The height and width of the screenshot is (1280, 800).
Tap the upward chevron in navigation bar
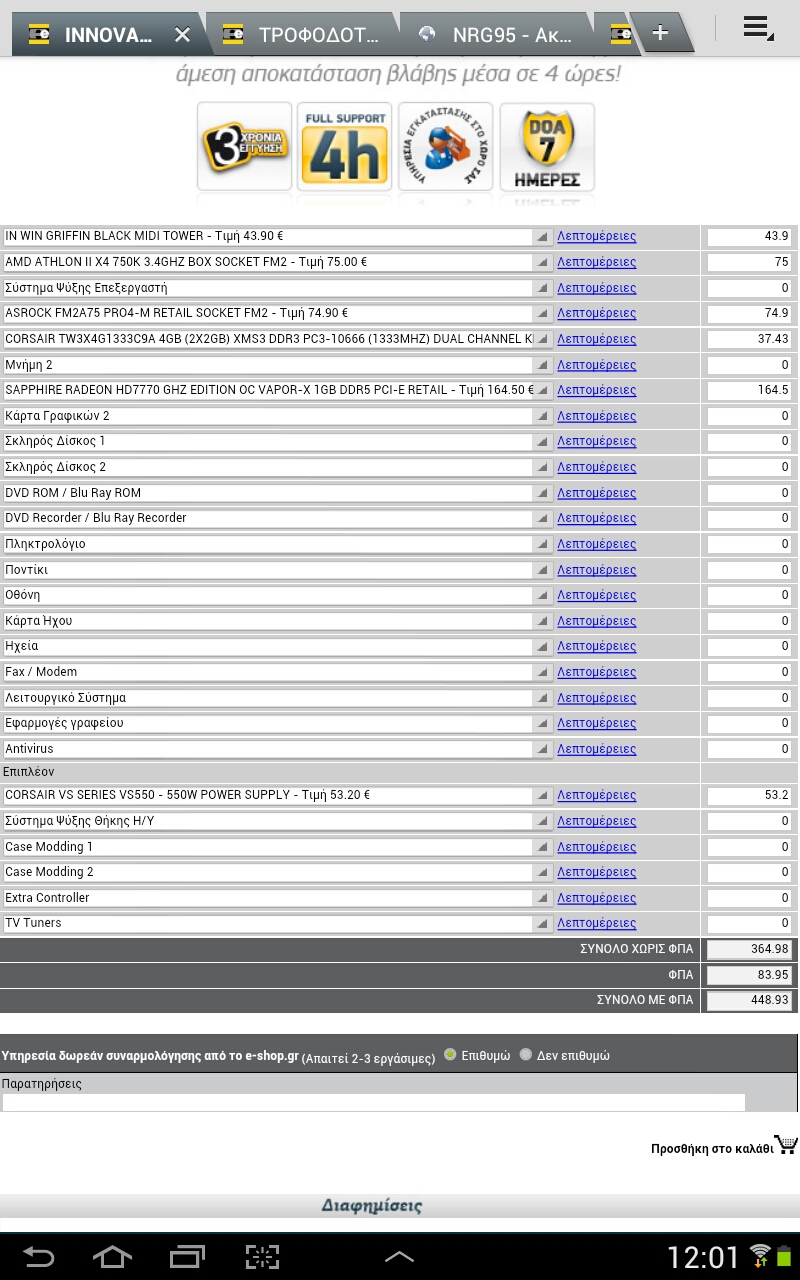[399, 1257]
